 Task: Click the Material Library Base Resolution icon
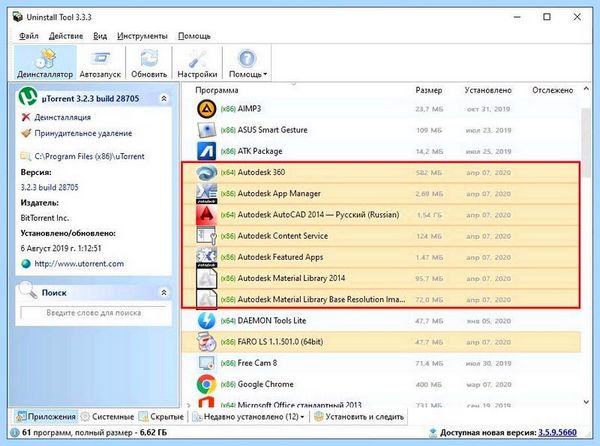tap(207, 300)
